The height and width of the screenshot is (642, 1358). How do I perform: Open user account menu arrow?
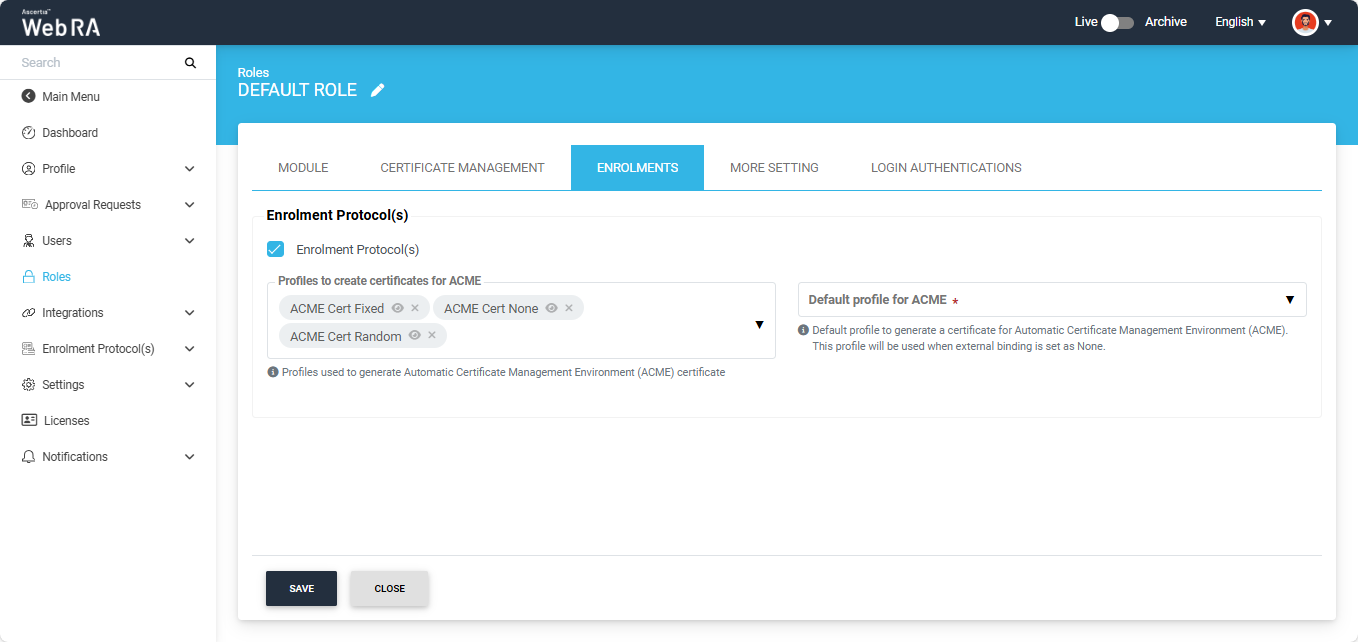[1328, 23]
